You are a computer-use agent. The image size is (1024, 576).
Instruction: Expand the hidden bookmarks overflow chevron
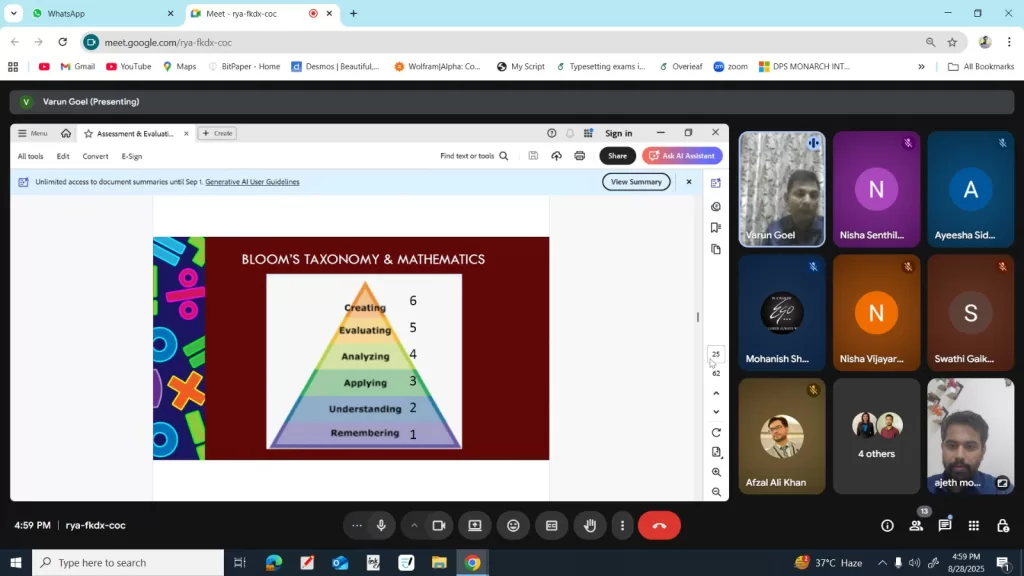tap(921, 67)
